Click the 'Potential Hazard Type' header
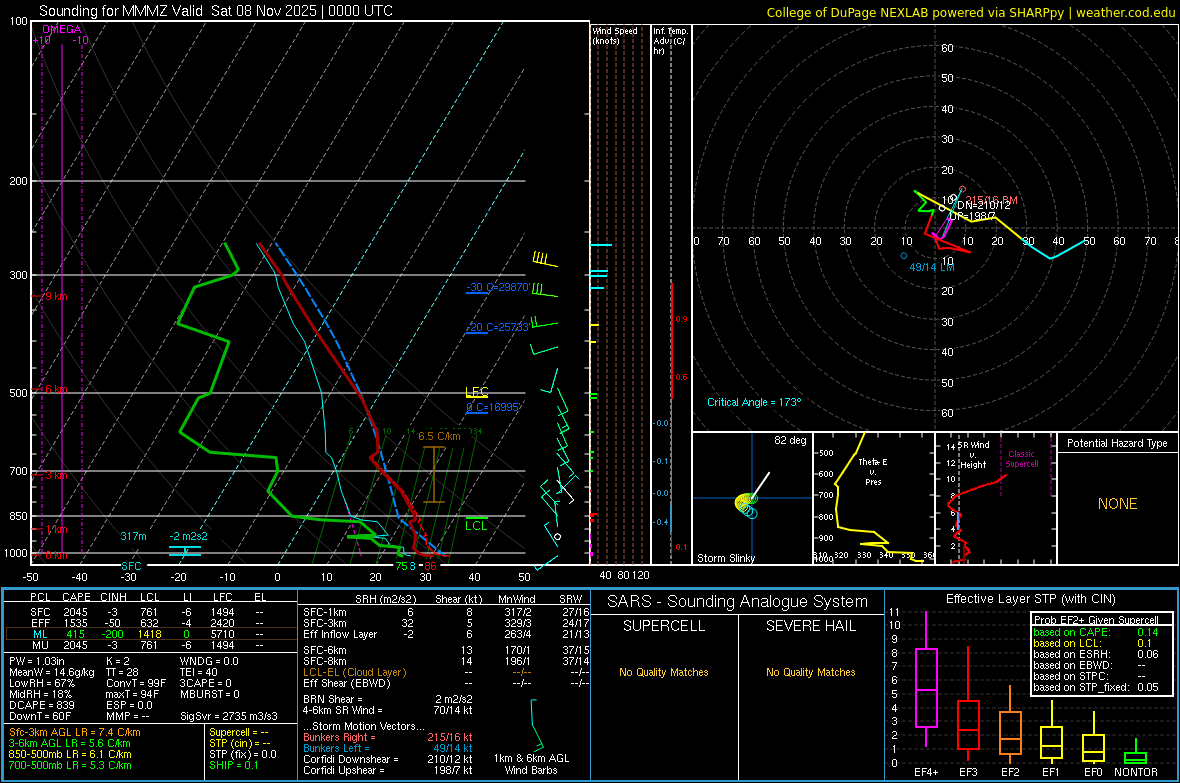 1117,443
